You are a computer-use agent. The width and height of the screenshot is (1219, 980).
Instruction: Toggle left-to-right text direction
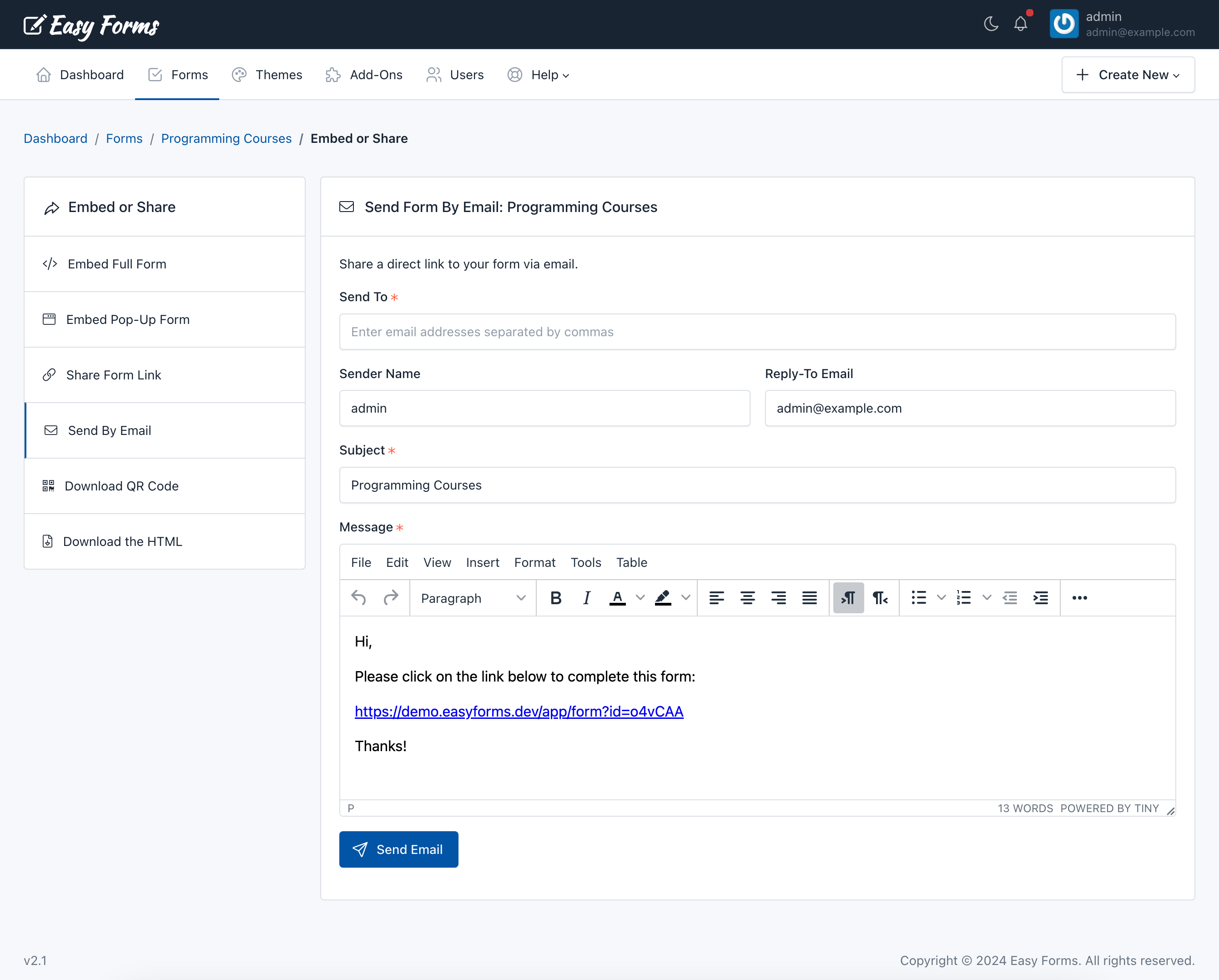click(x=849, y=598)
